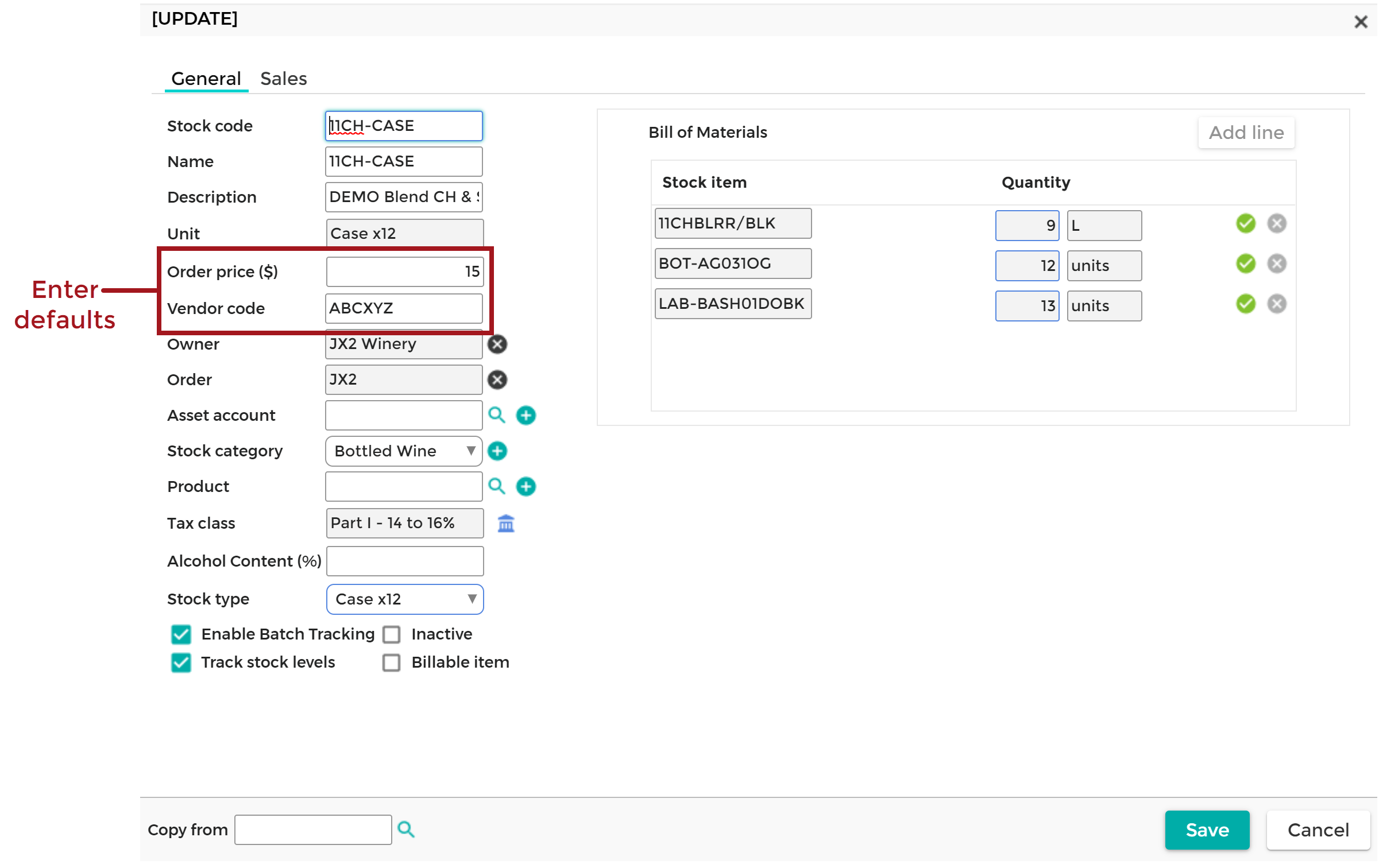Cancel the update dialog
The image size is (1383, 868).
1318,830
